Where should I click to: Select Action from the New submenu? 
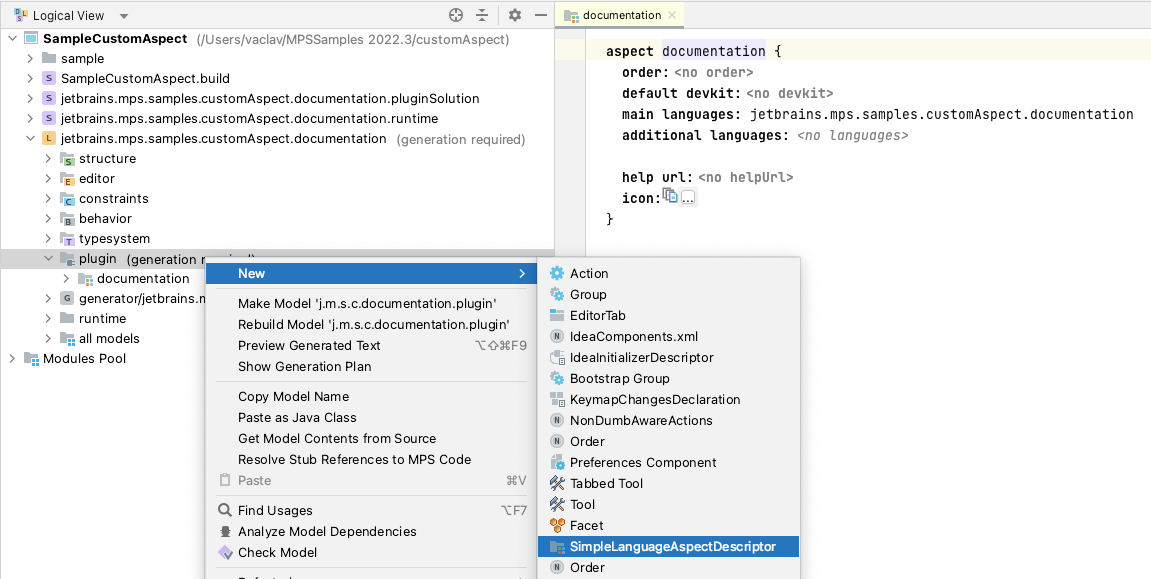tap(588, 273)
